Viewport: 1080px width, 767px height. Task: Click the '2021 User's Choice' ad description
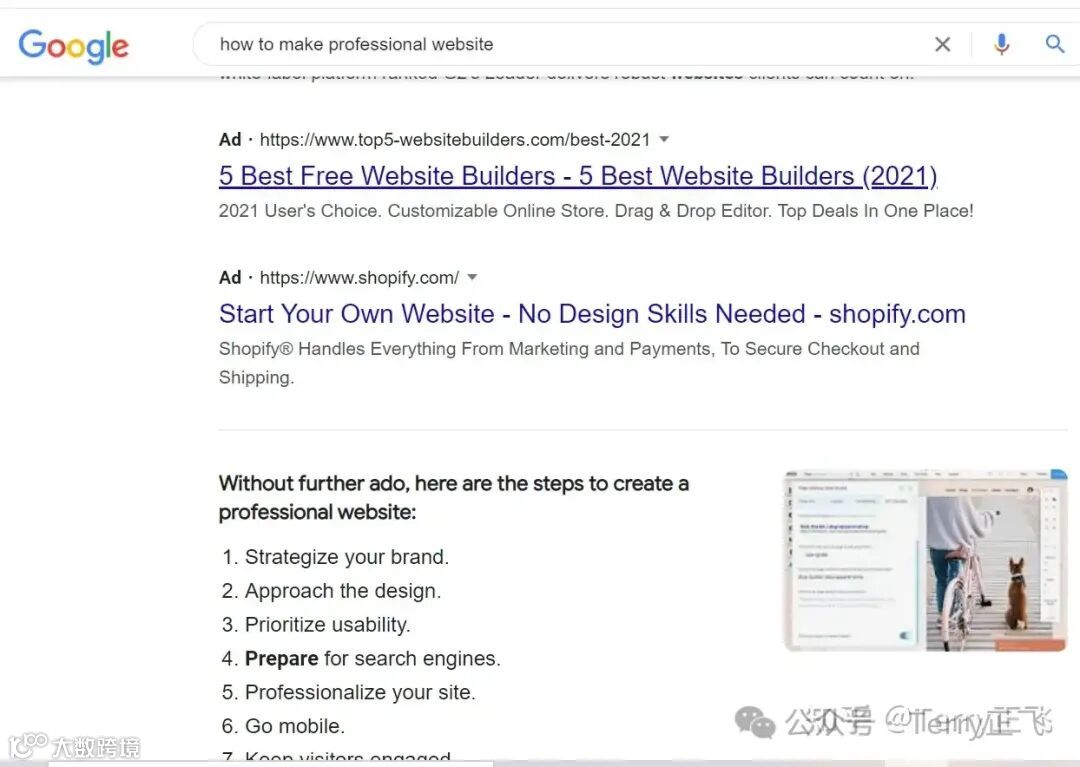(x=596, y=211)
